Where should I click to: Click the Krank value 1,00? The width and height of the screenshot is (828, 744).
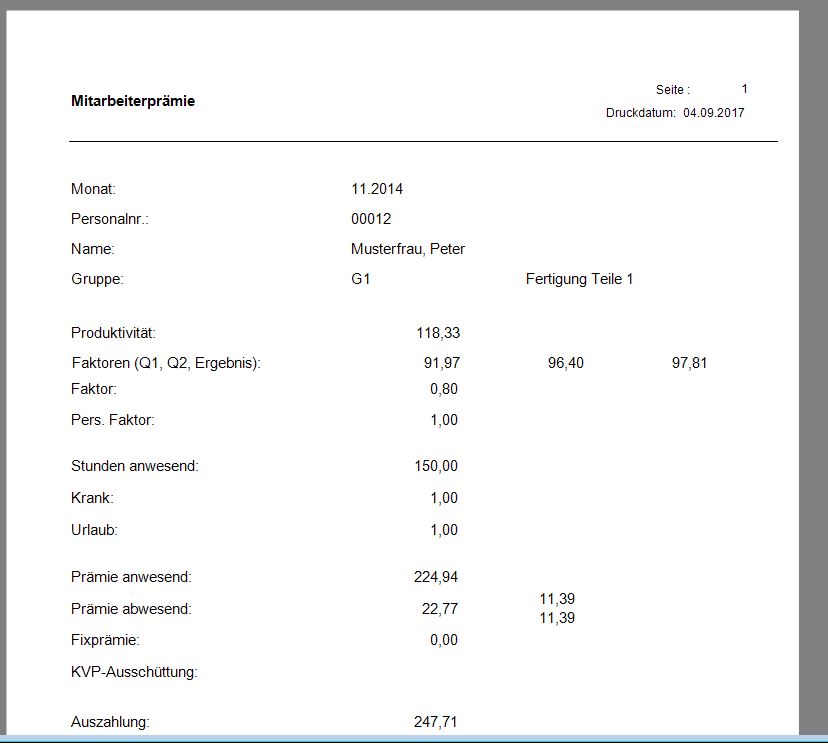(x=444, y=497)
